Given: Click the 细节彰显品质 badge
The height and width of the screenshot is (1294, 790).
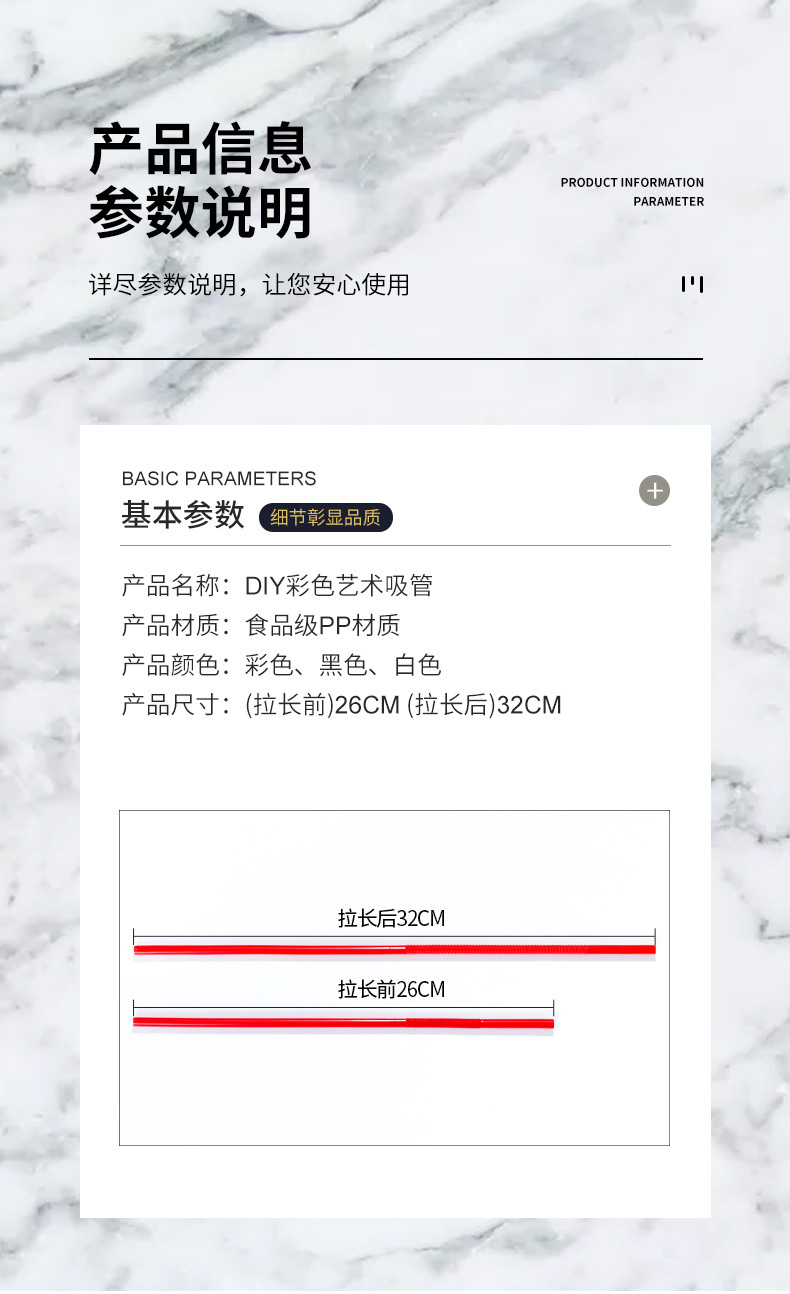Looking at the screenshot, I should tap(326, 517).
